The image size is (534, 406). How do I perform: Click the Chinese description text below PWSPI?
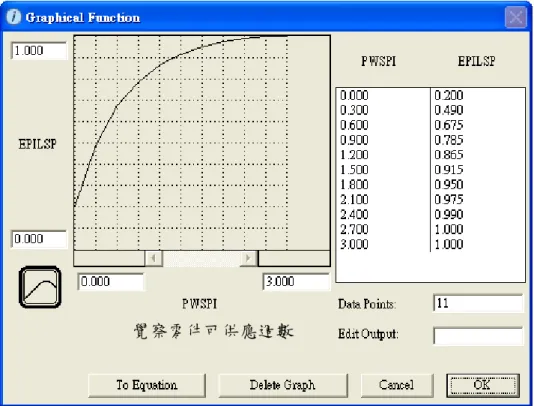[x=214, y=331]
